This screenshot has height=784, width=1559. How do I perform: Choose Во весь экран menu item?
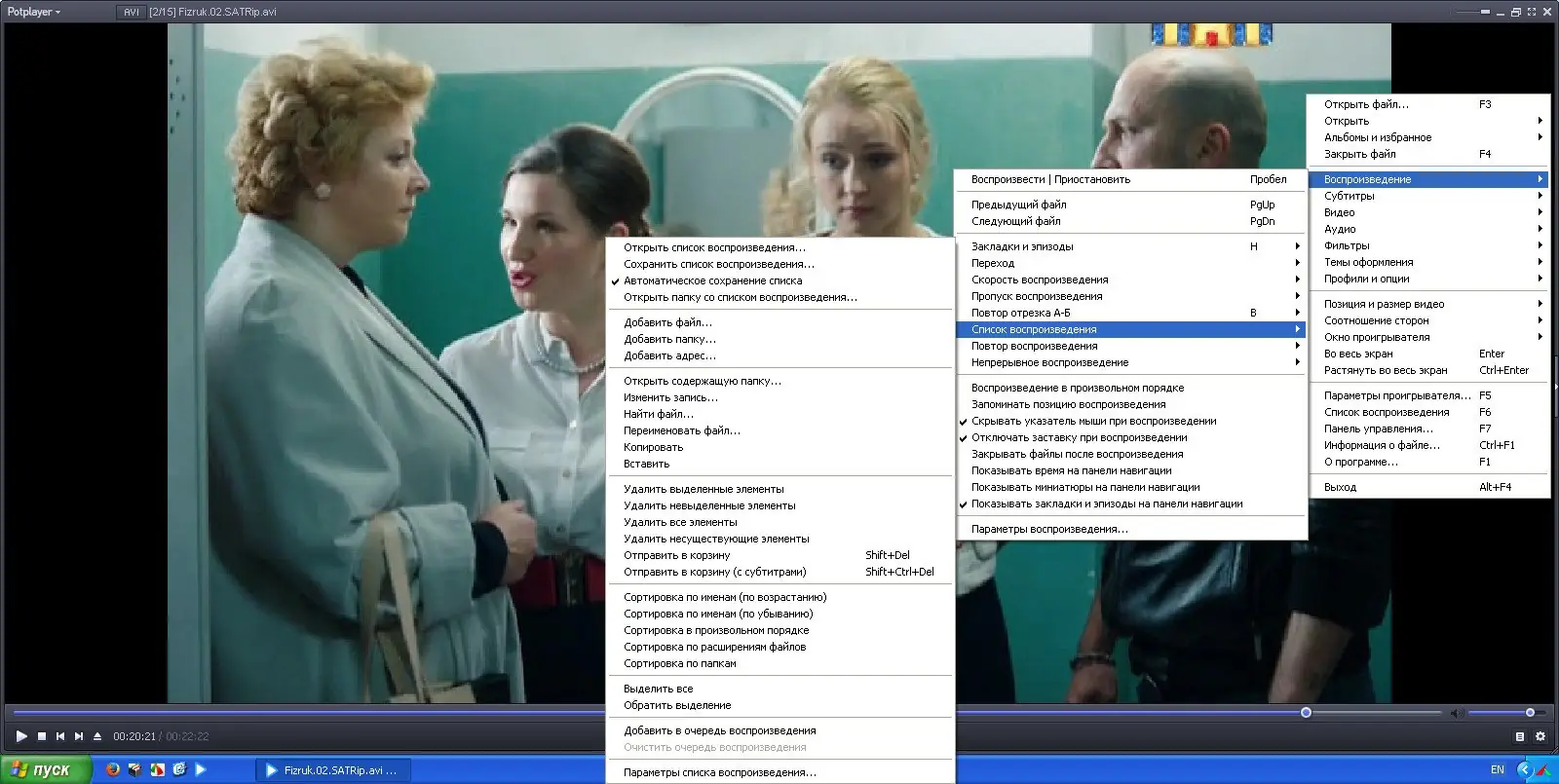click(x=1428, y=354)
